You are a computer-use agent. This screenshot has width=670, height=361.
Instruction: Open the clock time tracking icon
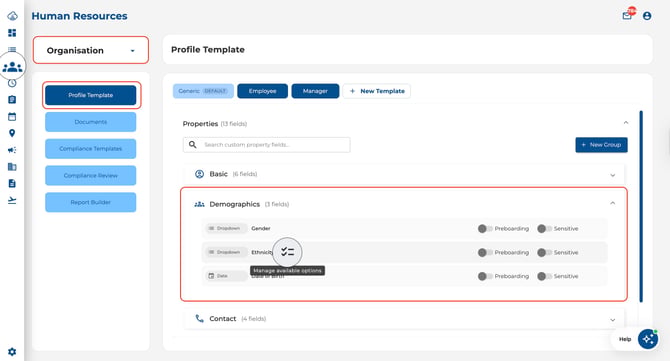coord(12,83)
